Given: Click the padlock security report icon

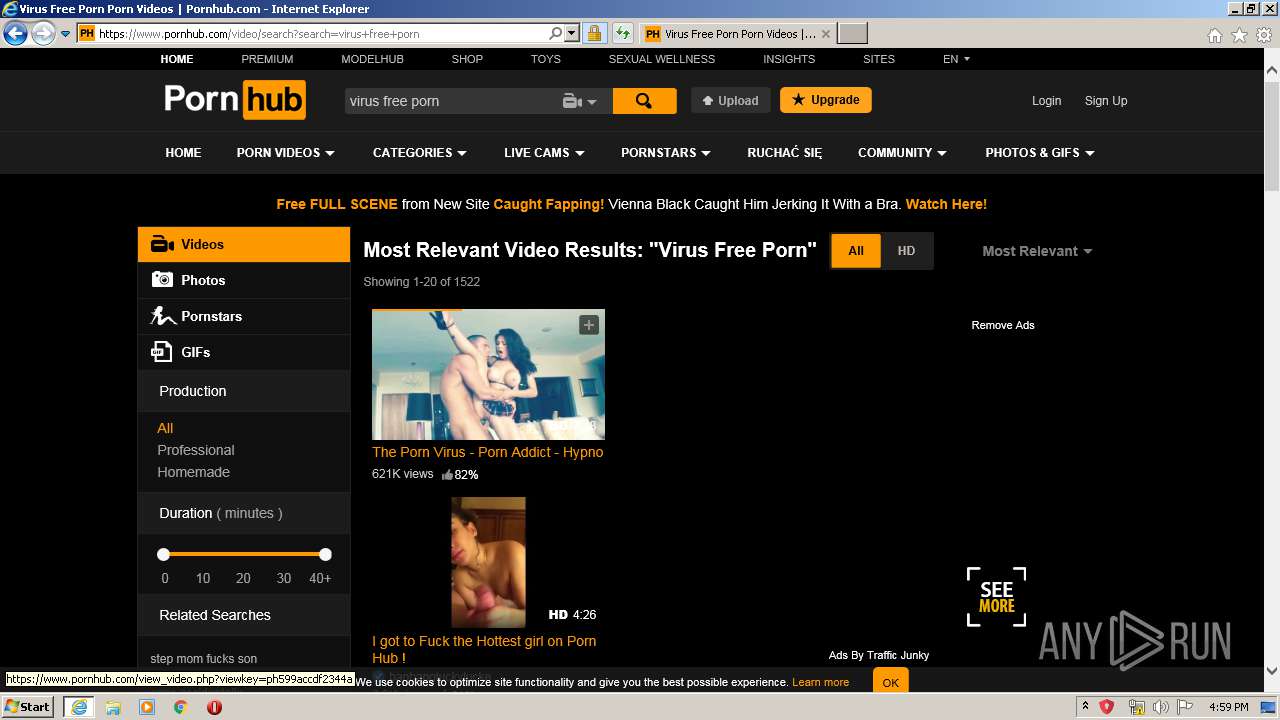Looking at the screenshot, I should click(x=594, y=34).
